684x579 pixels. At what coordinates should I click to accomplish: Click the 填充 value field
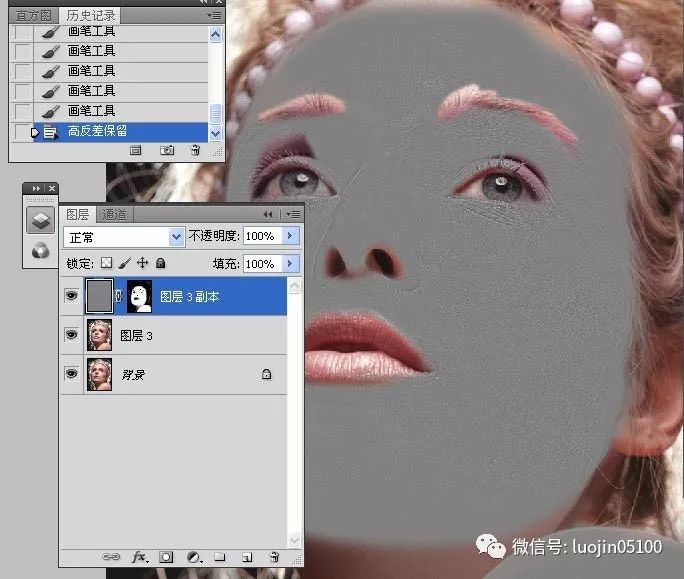[x=262, y=264]
